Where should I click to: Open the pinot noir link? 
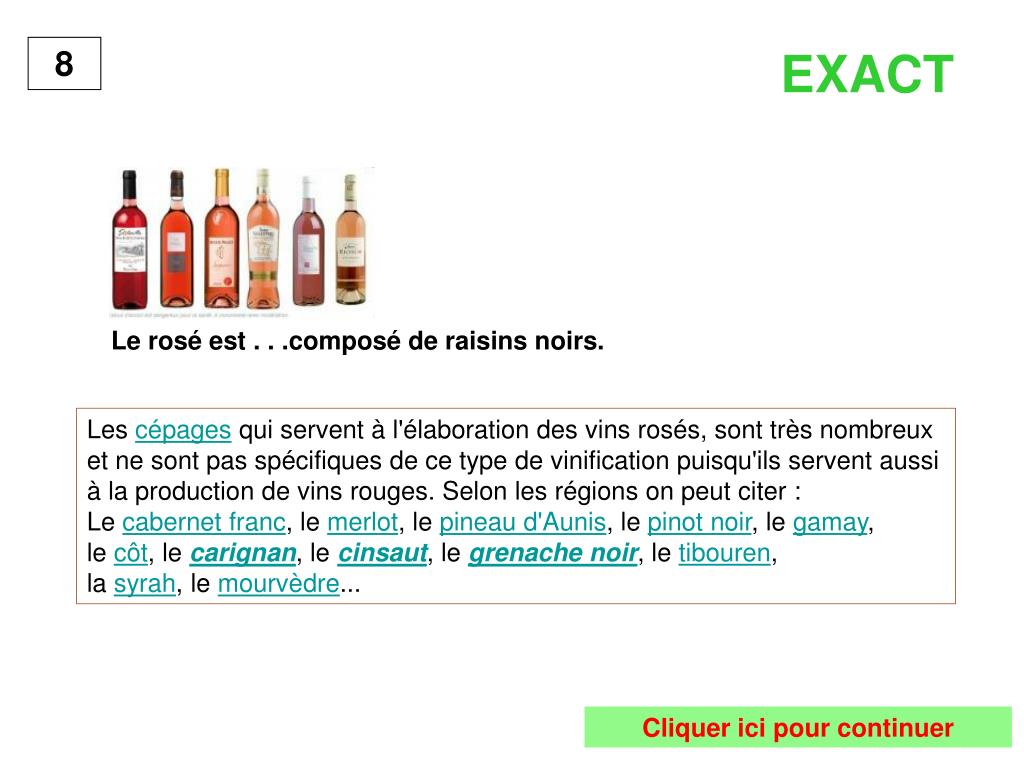coord(699,522)
